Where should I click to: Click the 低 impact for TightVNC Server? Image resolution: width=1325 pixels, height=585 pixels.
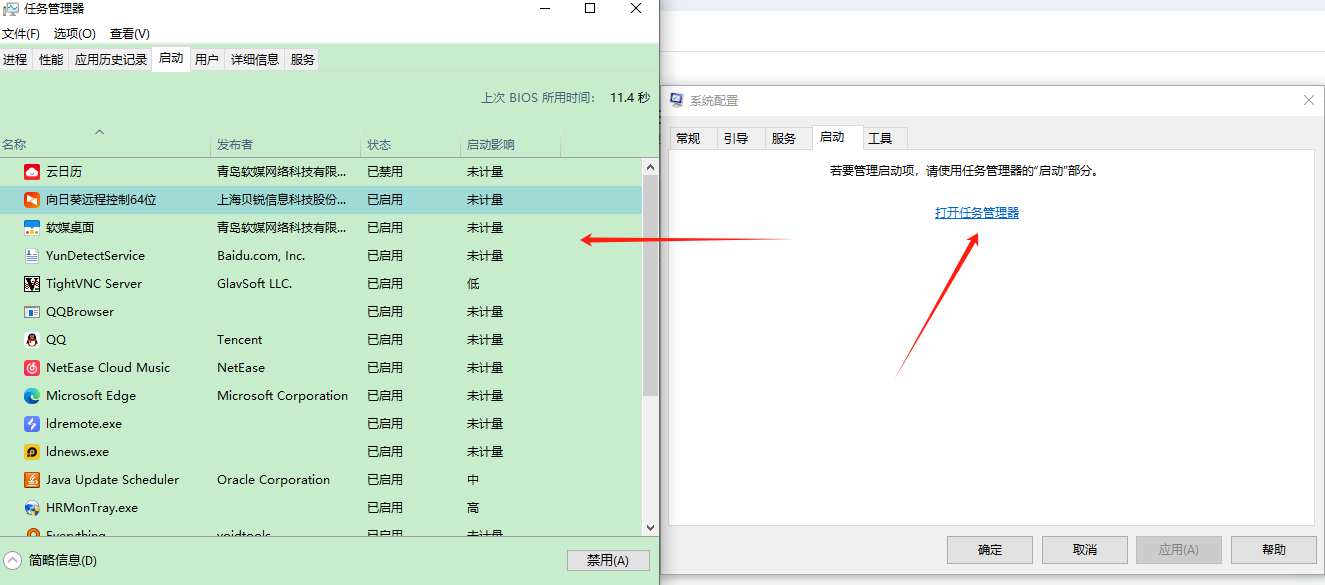point(473,284)
